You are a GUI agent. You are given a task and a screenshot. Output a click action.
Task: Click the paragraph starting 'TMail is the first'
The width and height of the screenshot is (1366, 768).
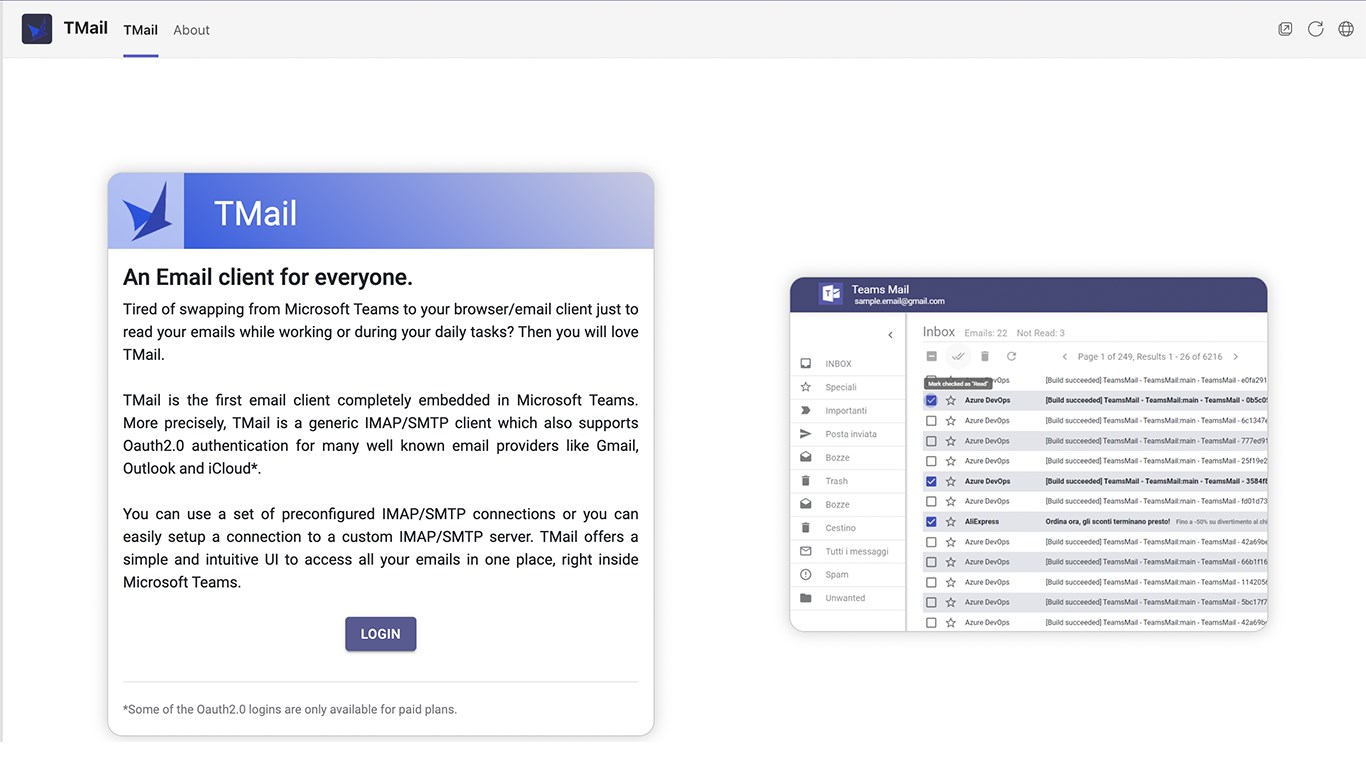(381, 434)
